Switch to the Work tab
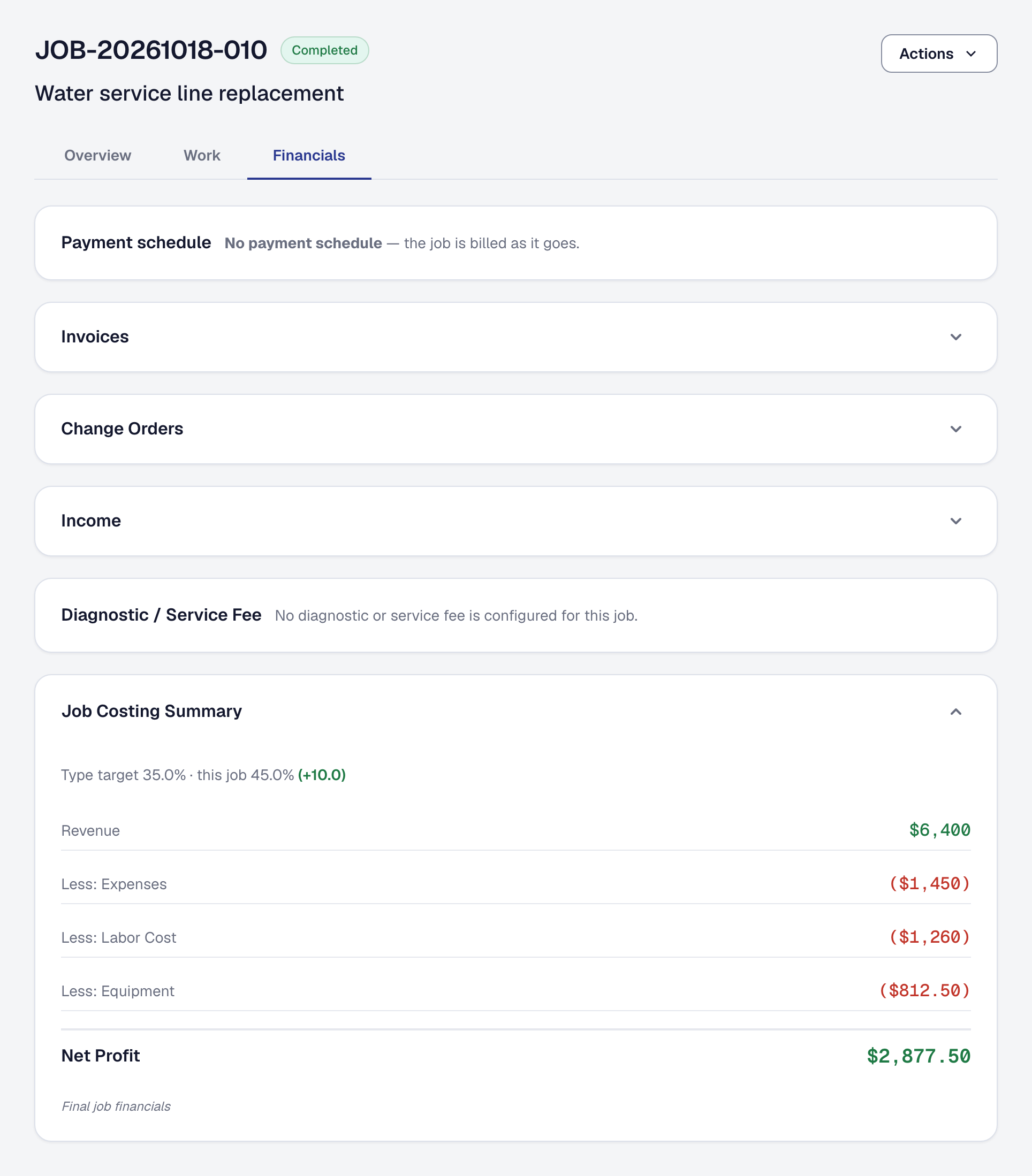This screenshot has width=1032, height=1176. [x=202, y=155]
